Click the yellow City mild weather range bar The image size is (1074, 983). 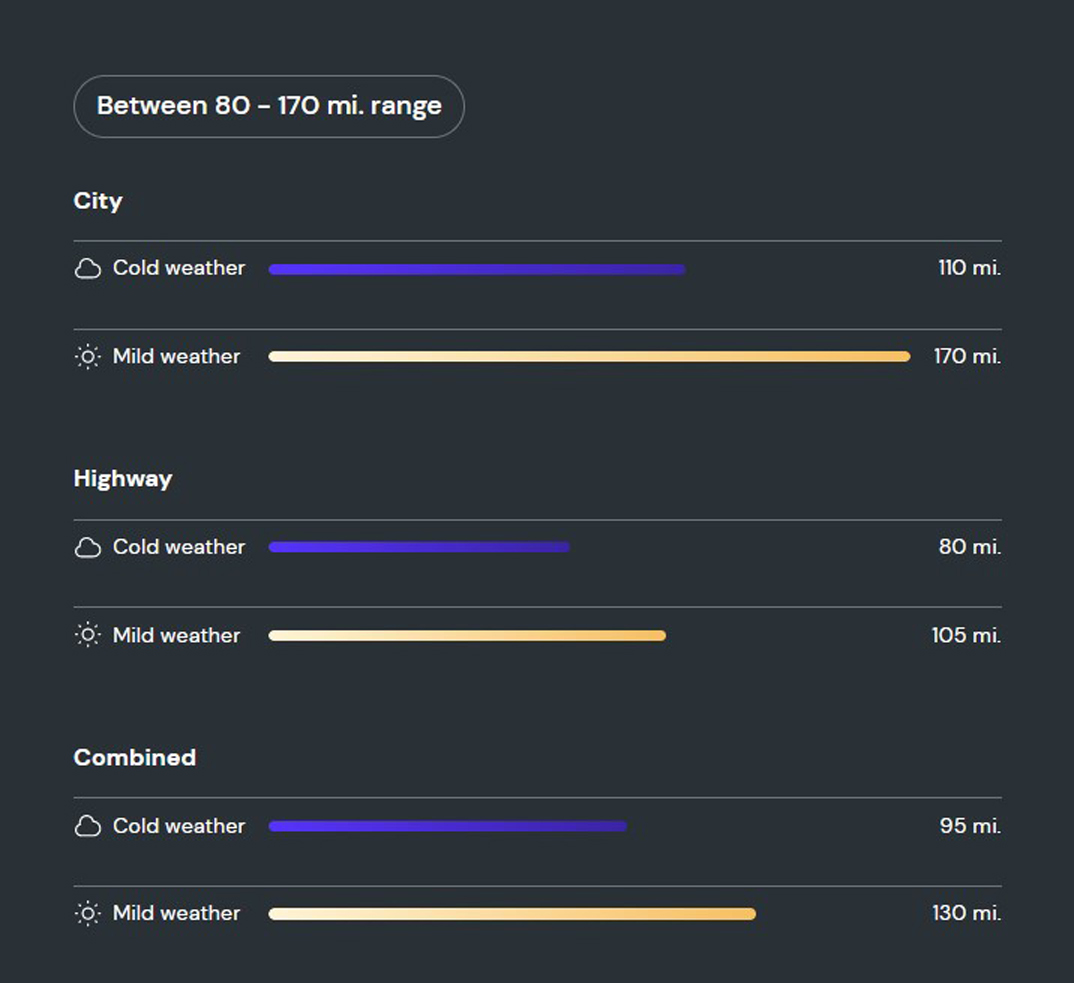(x=590, y=356)
